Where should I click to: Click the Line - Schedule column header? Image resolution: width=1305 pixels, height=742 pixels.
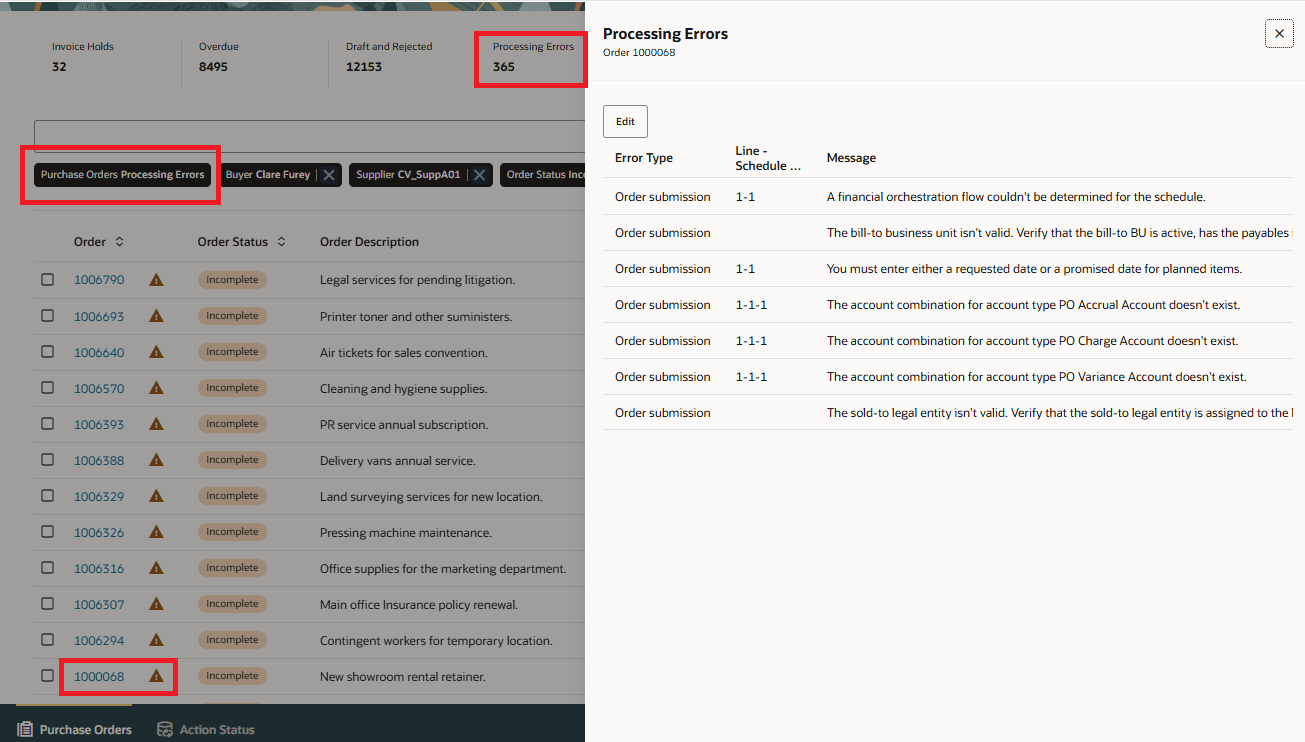click(768, 158)
